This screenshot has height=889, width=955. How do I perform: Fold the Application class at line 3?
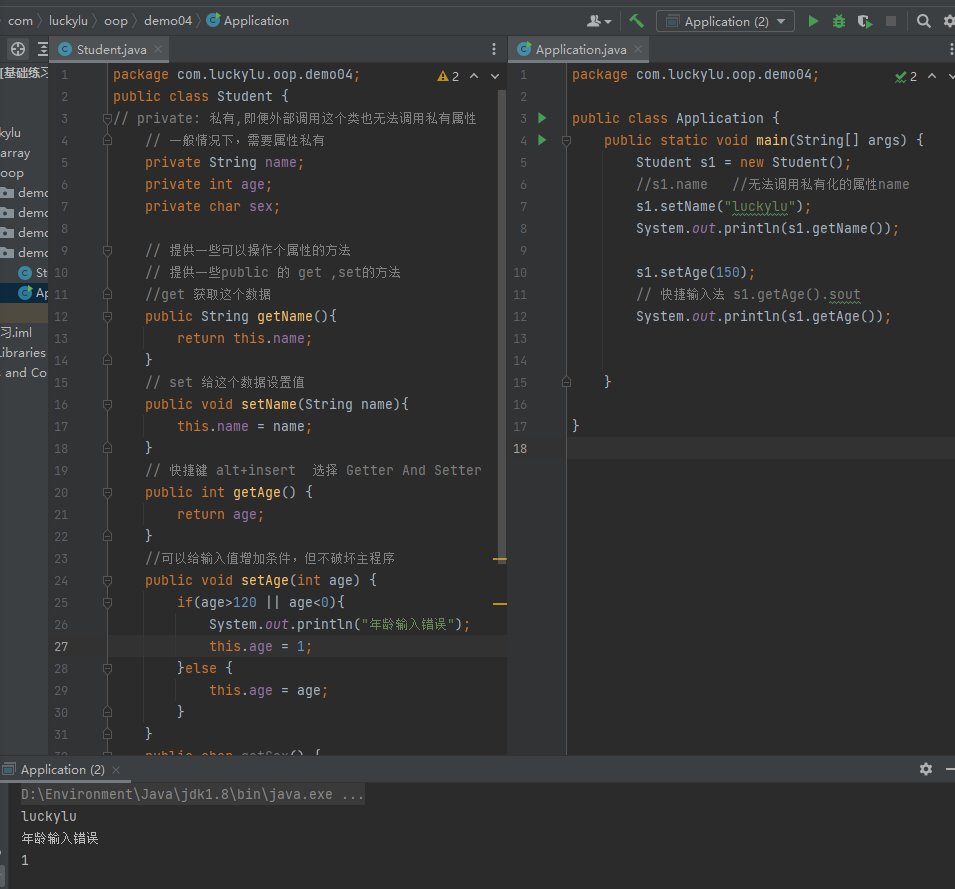coord(566,118)
